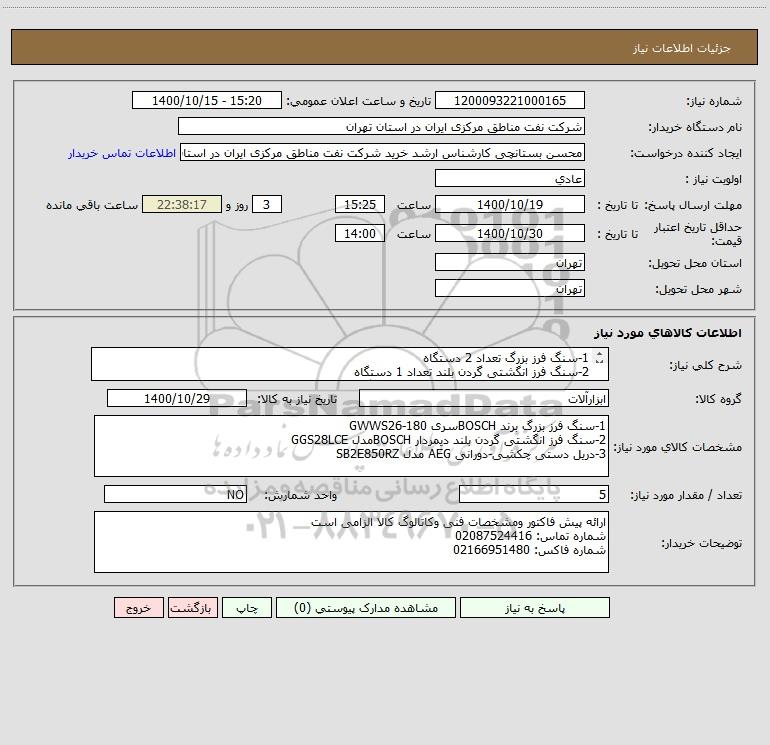Click the label 'واحد شمارش:'
Screen dimensions: 770x745
pyautogui.click(x=301, y=496)
